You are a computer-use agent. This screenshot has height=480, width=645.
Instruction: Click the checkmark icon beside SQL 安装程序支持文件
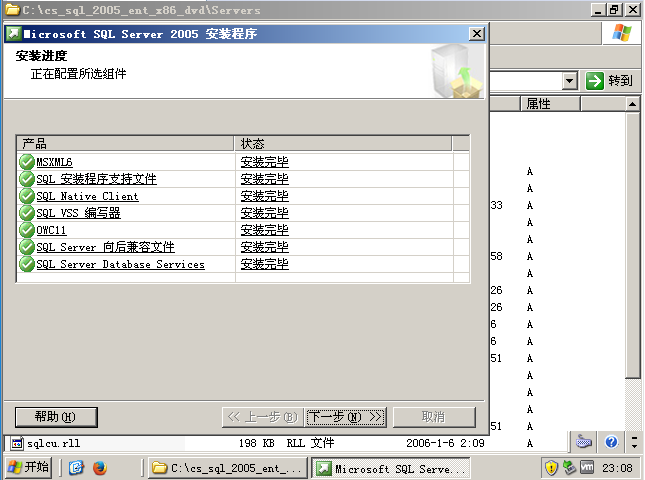coord(27,179)
